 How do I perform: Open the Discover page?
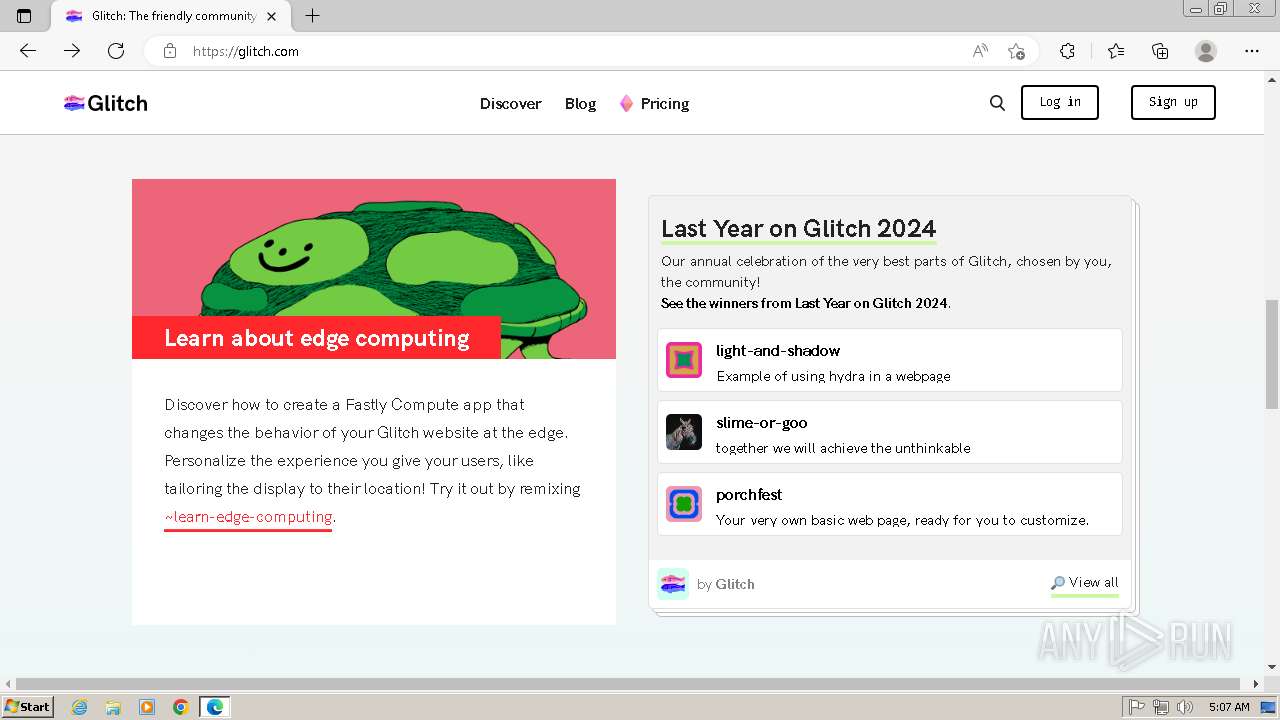510,104
